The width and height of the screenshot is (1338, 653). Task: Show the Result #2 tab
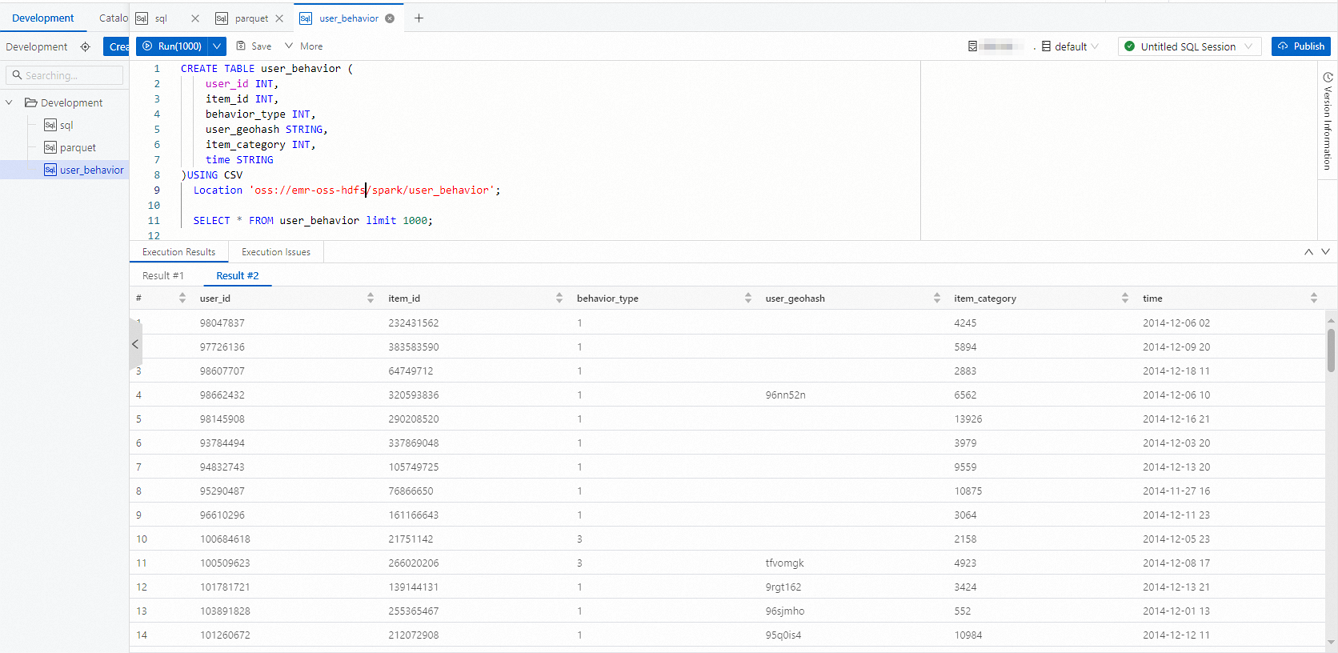tap(237, 275)
